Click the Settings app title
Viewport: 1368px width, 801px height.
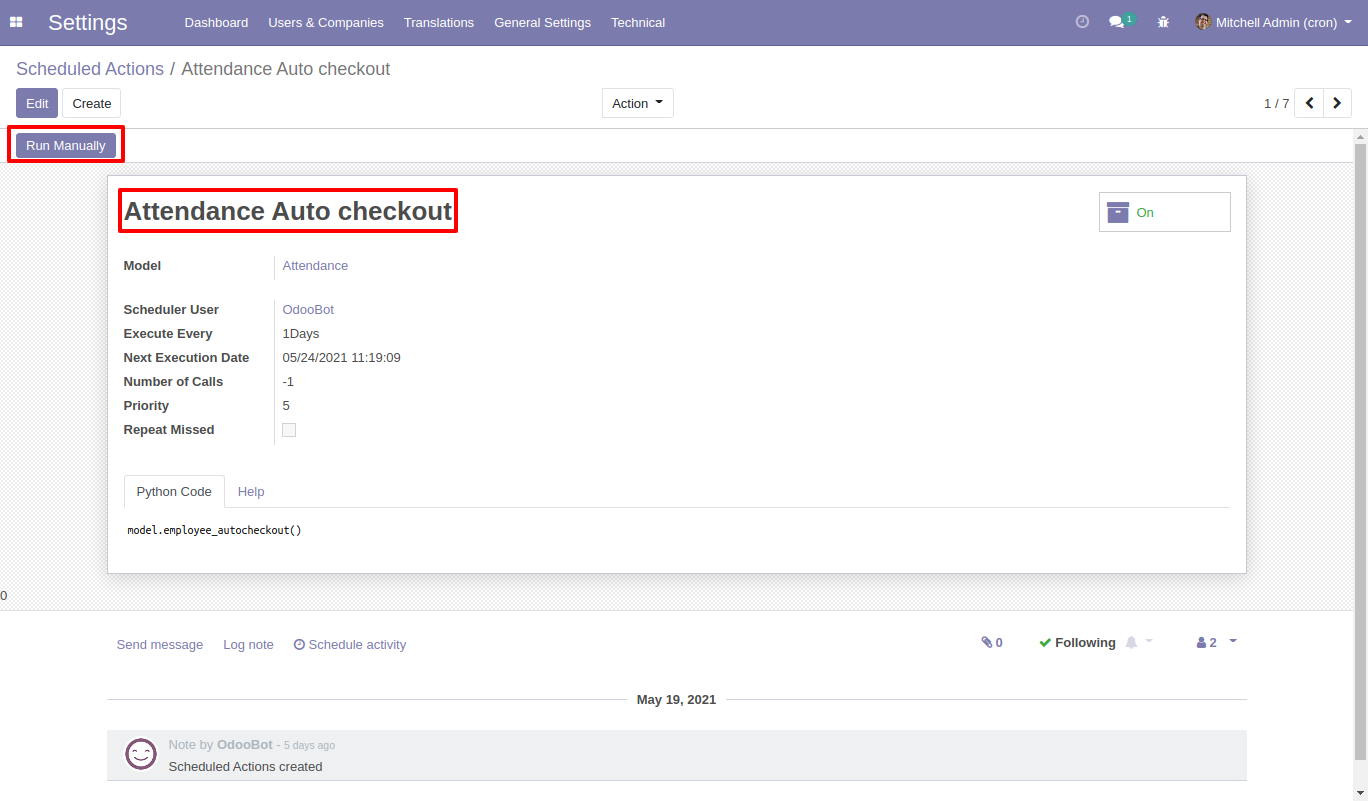click(x=88, y=22)
